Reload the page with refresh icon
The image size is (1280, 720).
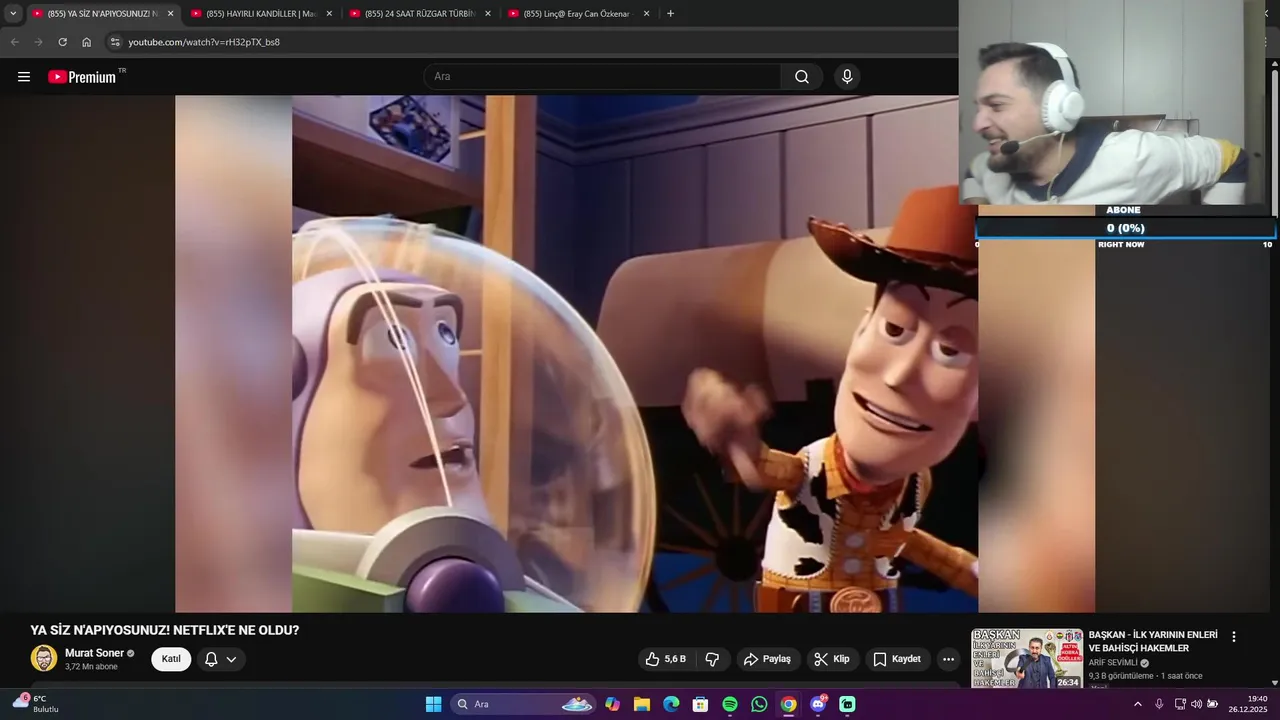[x=62, y=42]
